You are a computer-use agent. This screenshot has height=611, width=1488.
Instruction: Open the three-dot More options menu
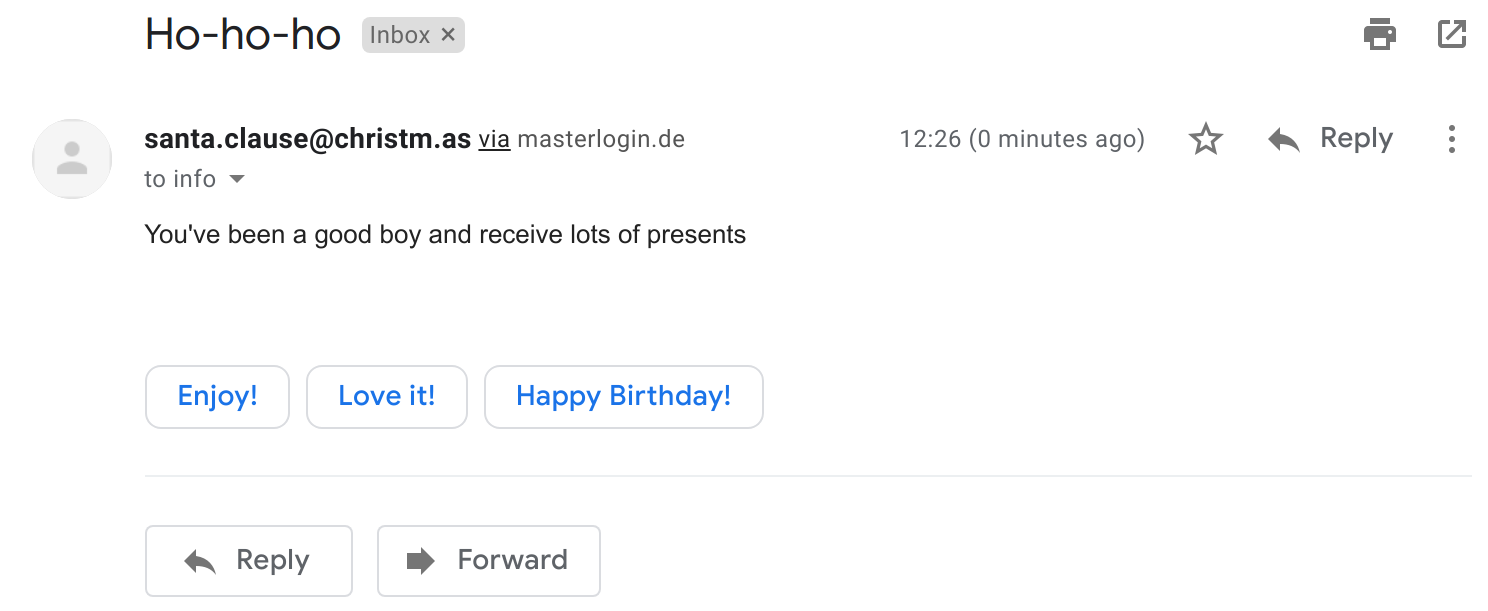click(x=1451, y=139)
